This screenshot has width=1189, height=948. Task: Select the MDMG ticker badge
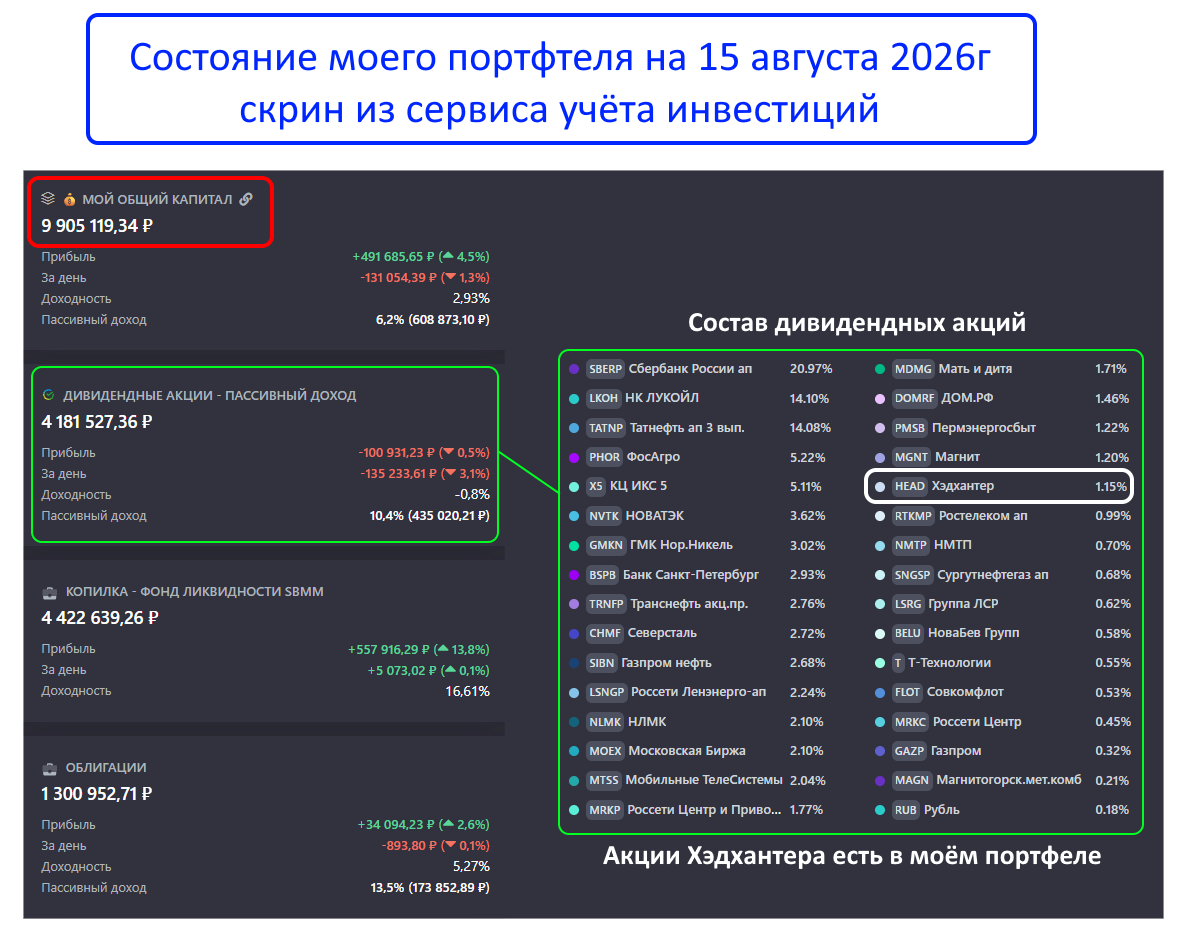click(x=912, y=369)
